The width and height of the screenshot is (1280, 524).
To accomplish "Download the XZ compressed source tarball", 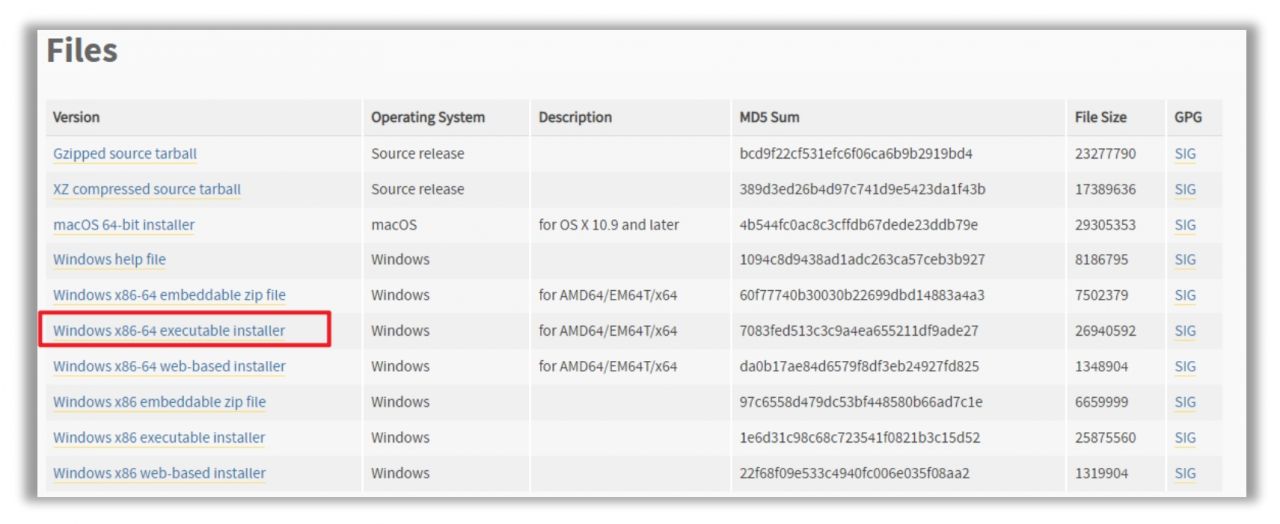I will coord(147,189).
